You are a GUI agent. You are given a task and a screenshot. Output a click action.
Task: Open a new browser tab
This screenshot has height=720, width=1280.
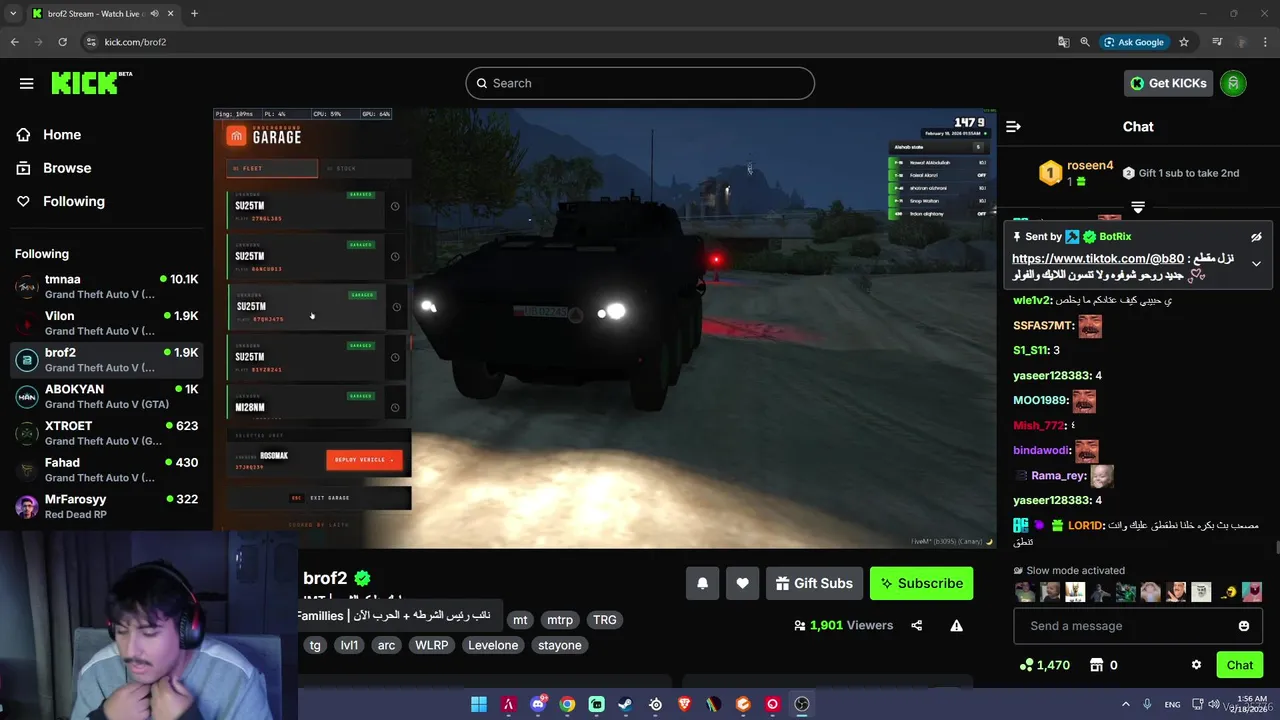click(194, 13)
